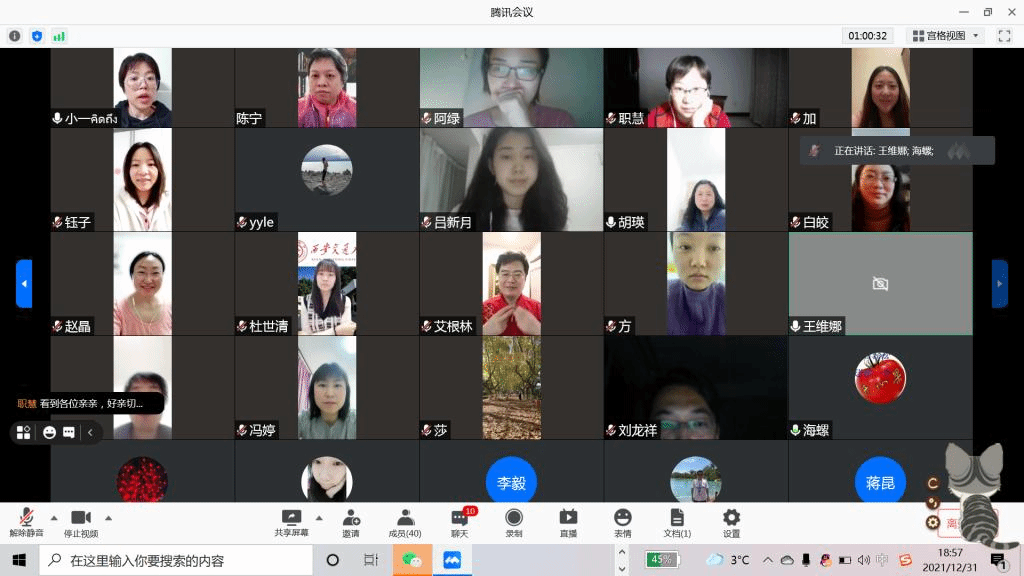Expand audio options arrow beside 解除静音

(x=54, y=518)
